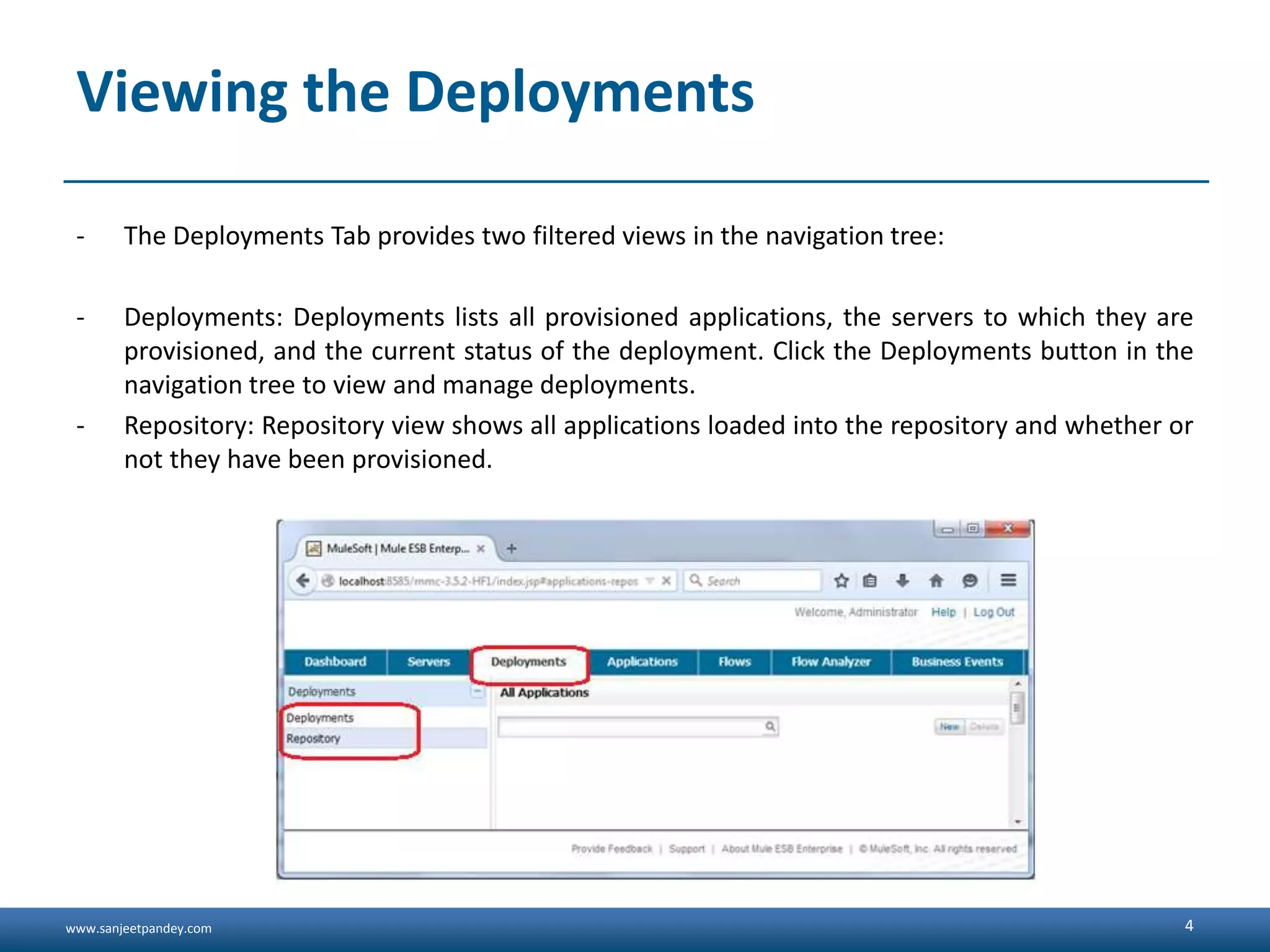The width and height of the screenshot is (1270, 952).
Task: Click the magnifier in browser Search box
Action: pyautogui.click(x=696, y=580)
